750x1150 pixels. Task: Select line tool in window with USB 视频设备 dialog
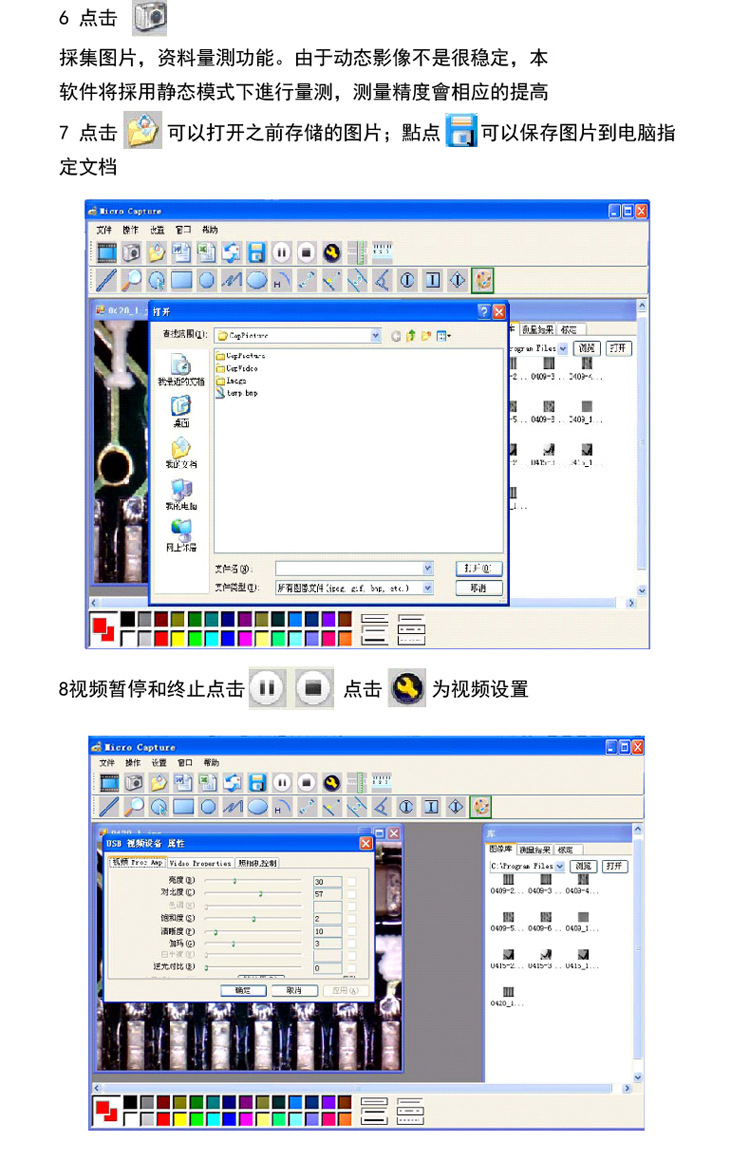109,807
